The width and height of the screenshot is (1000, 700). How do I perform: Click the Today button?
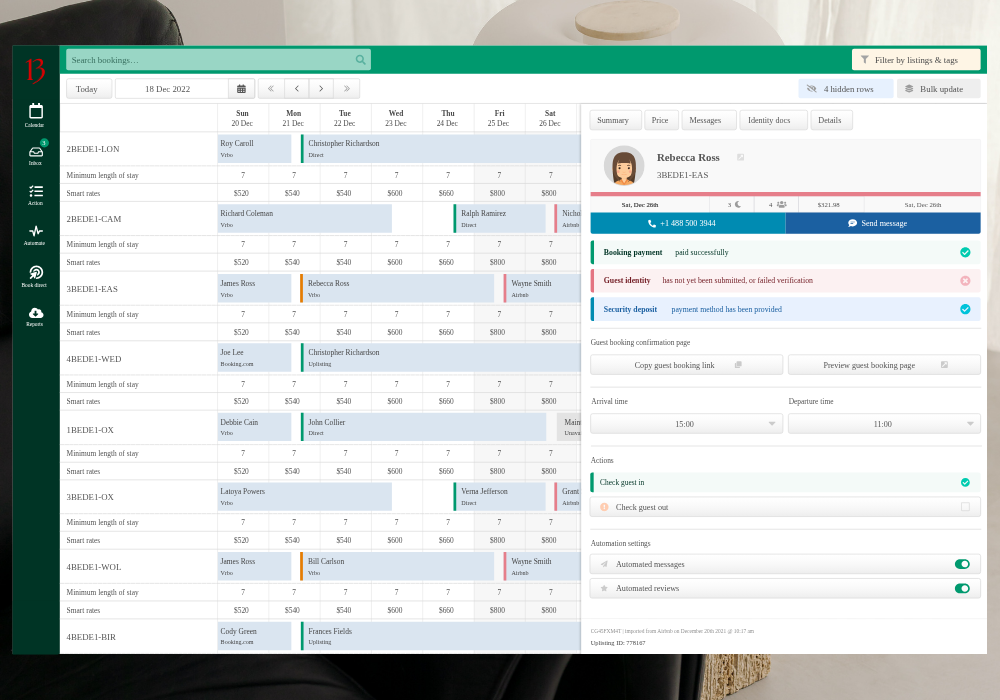pyautogui.click(x=89, y=89)
